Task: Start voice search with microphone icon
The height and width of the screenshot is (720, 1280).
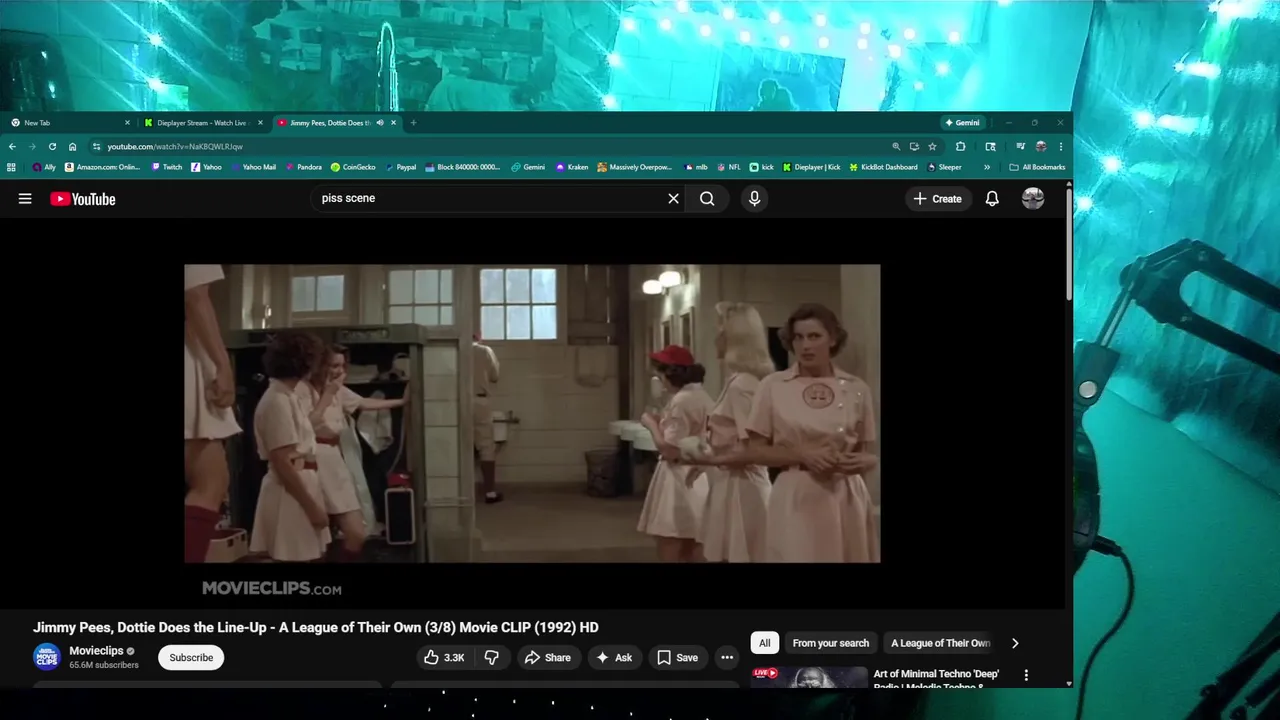Action: [x=754, y=199]
